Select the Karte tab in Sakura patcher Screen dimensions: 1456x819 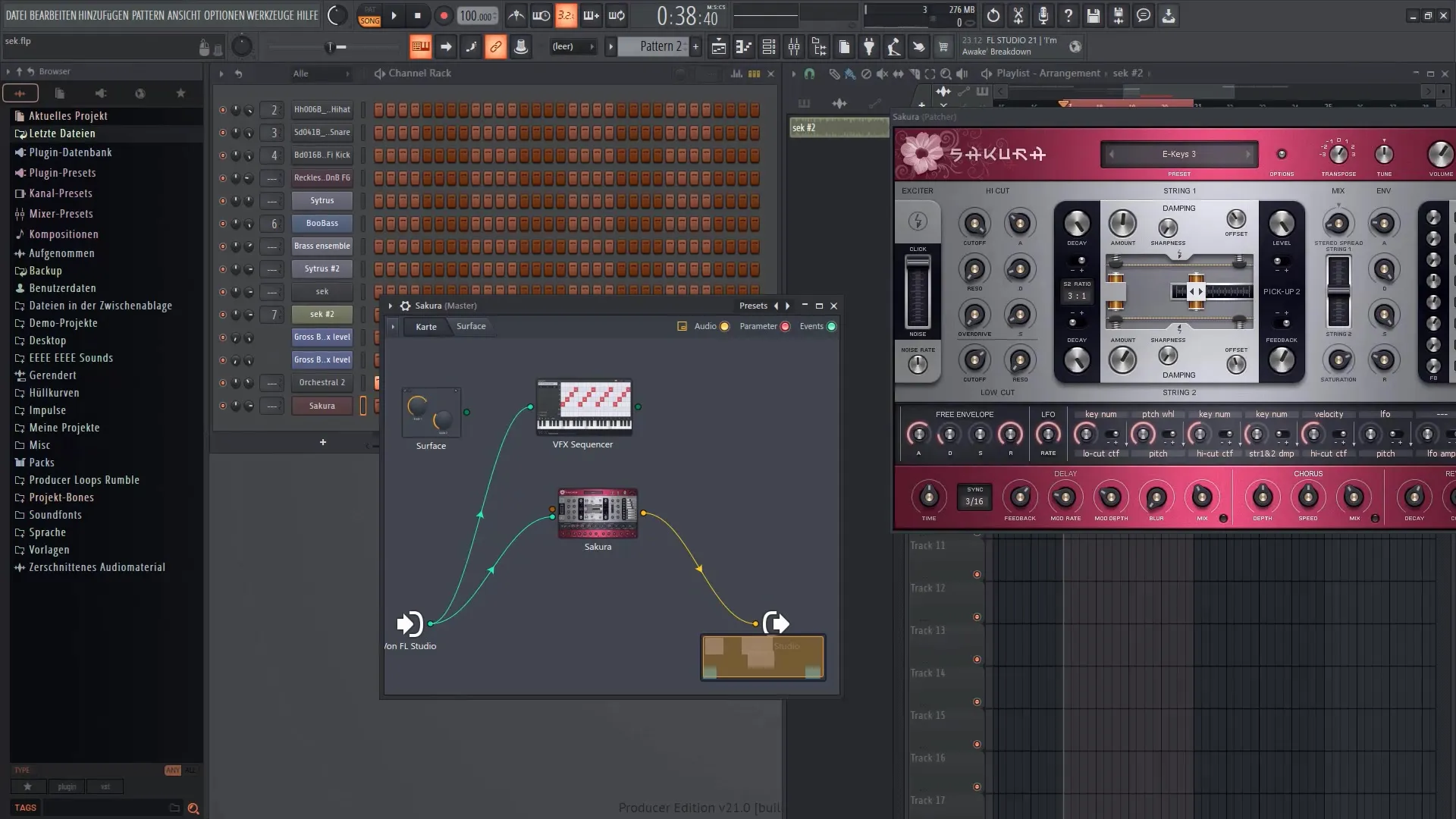424,326
